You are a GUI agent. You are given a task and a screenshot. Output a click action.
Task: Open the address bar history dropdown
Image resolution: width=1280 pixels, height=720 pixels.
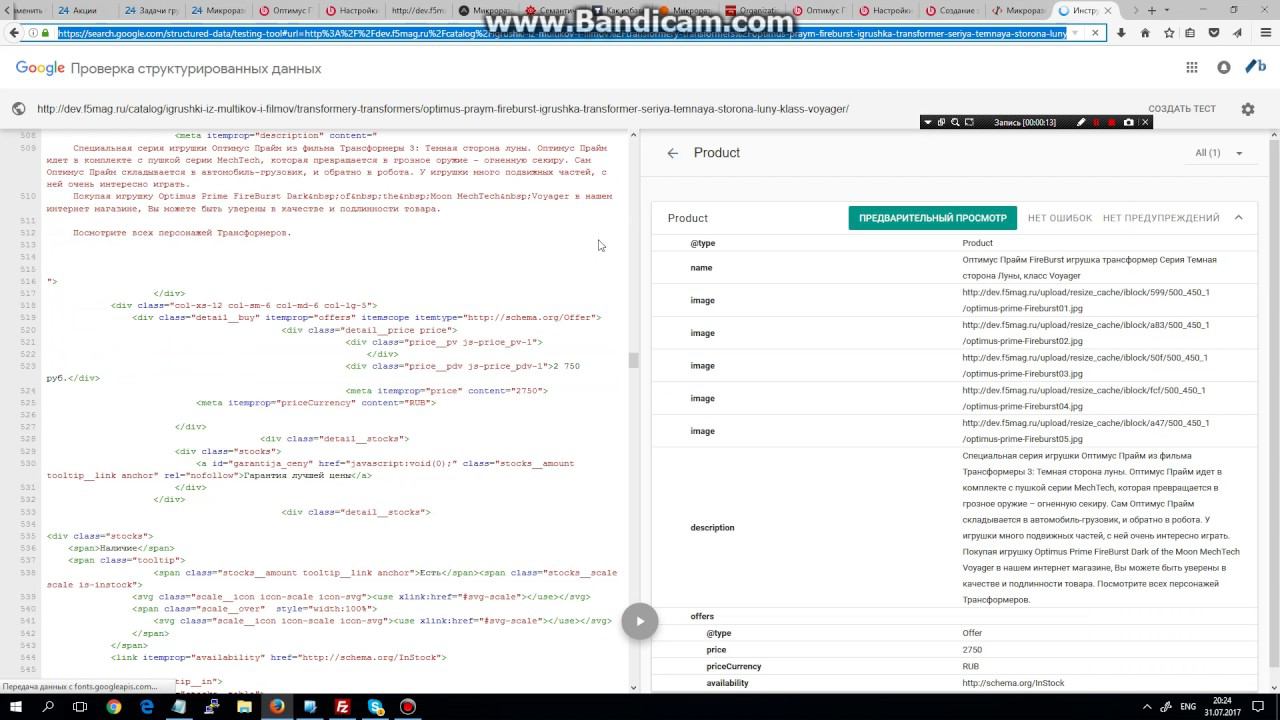pyautogui.click(x=1075, y=33)
